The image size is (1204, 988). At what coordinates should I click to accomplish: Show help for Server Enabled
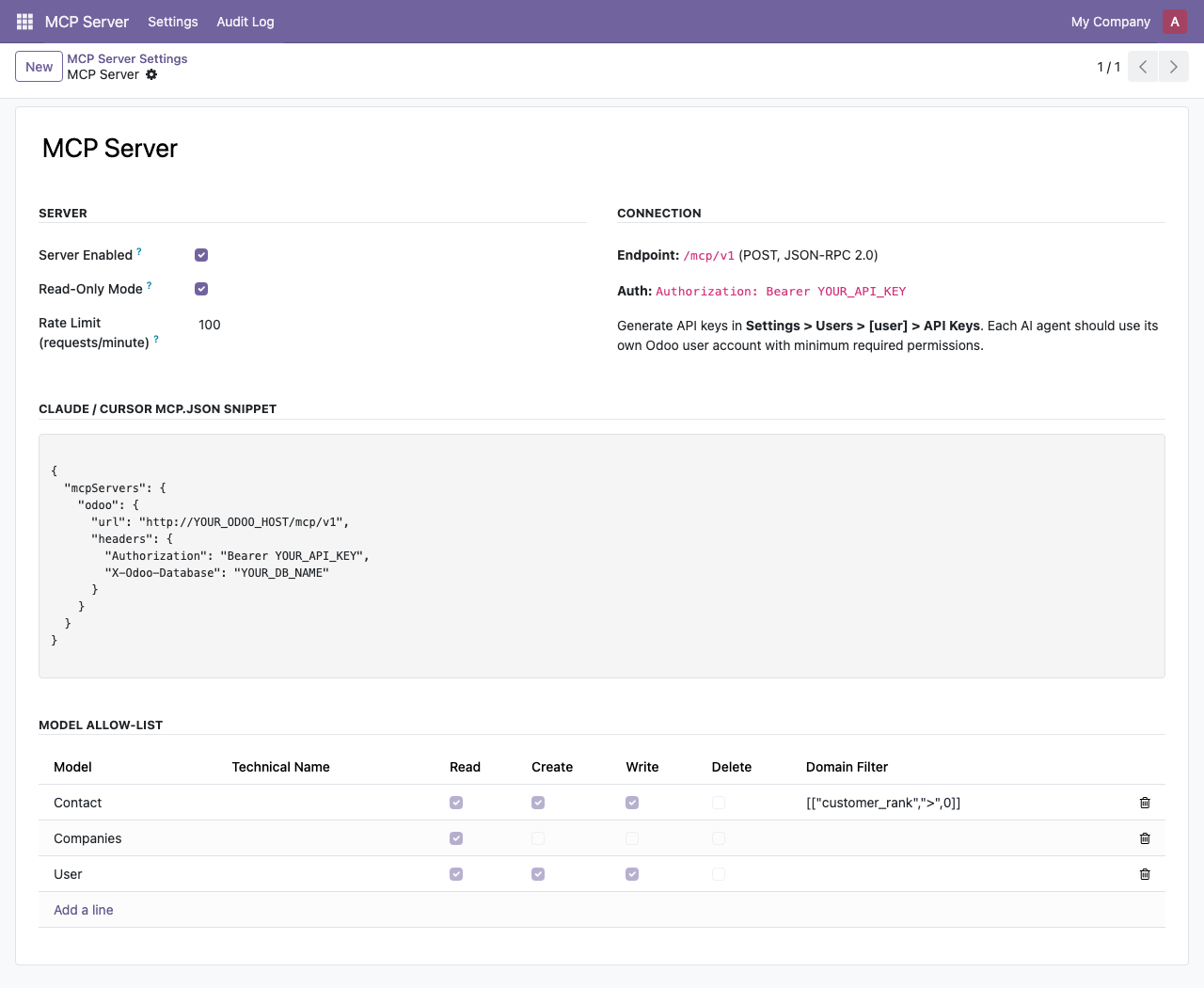point(139,251)
